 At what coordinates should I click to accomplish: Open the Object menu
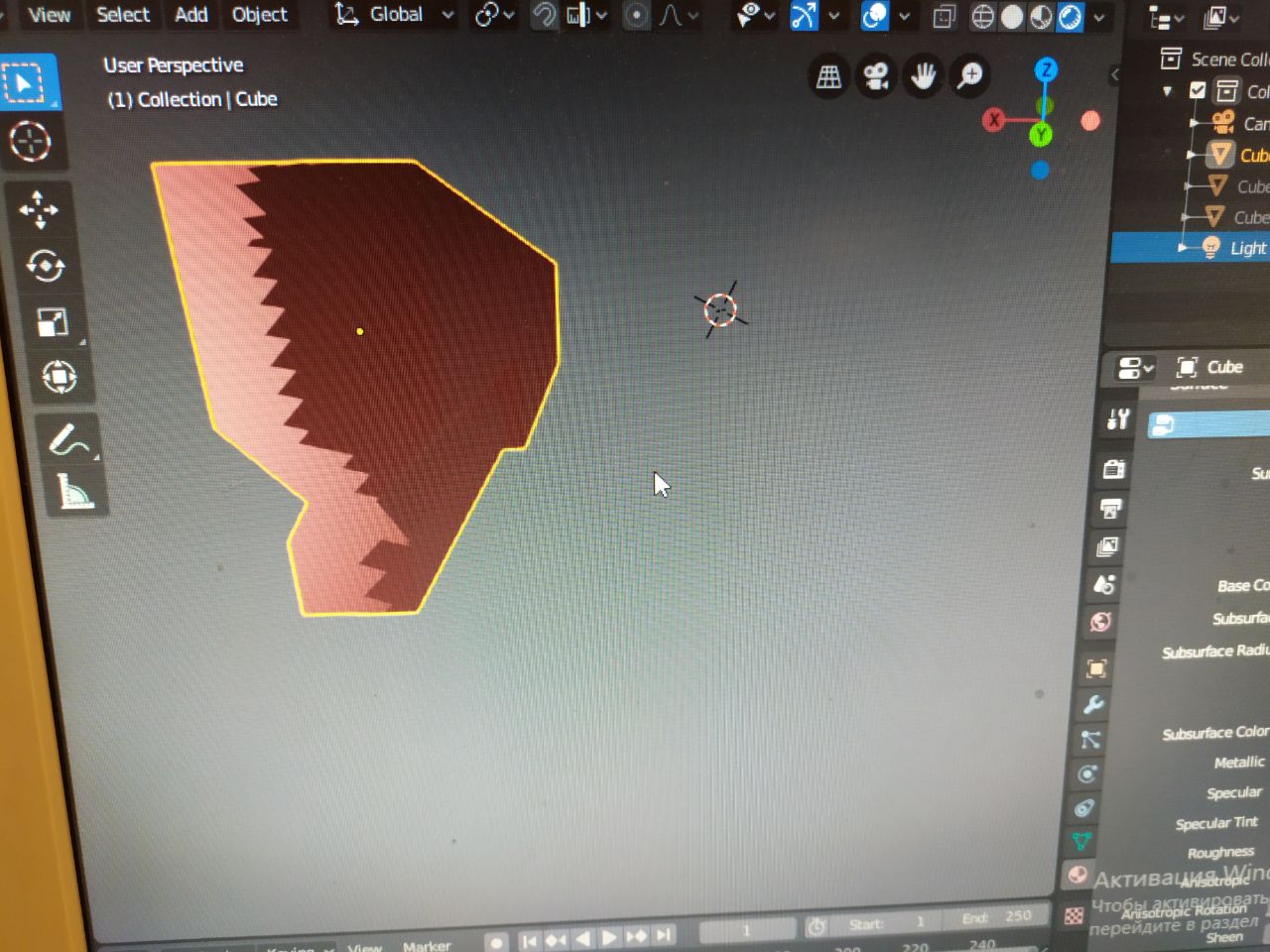pos(260,15)
